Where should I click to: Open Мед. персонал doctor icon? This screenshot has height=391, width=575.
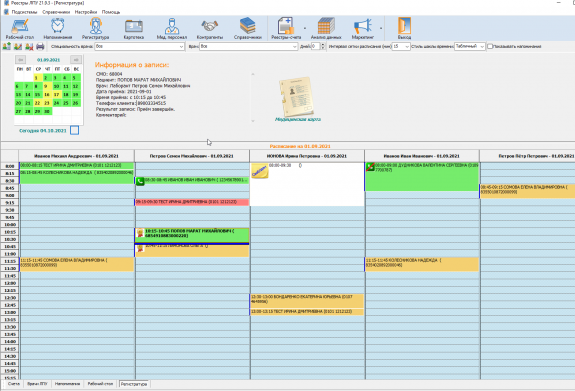click(172, 29)
